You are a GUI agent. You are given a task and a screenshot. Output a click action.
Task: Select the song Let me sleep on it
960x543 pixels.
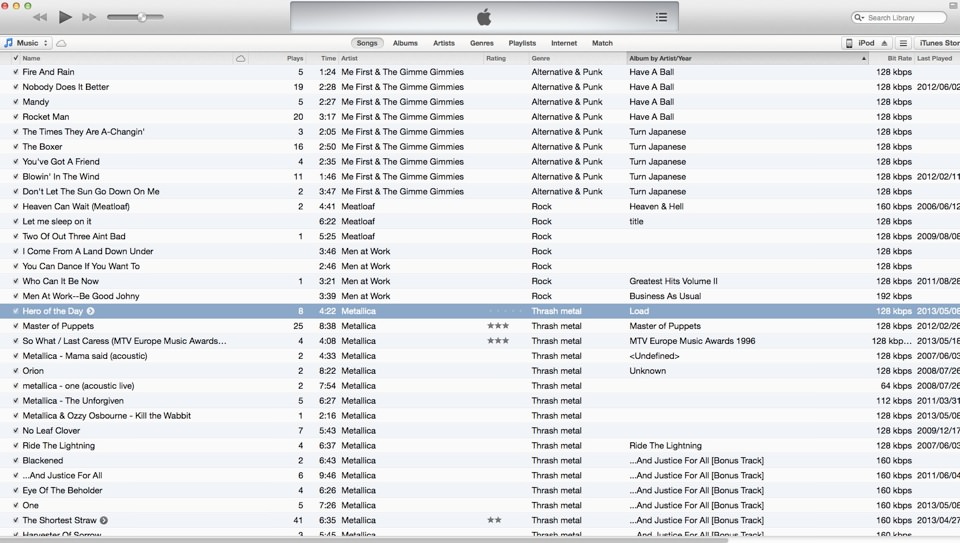click(x=57, y=222)
